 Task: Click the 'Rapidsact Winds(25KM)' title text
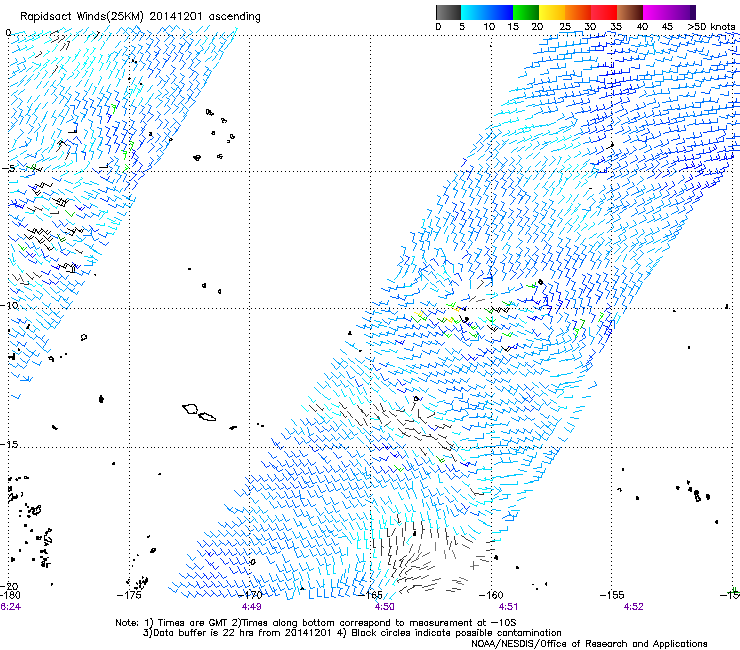coord(82,17)
